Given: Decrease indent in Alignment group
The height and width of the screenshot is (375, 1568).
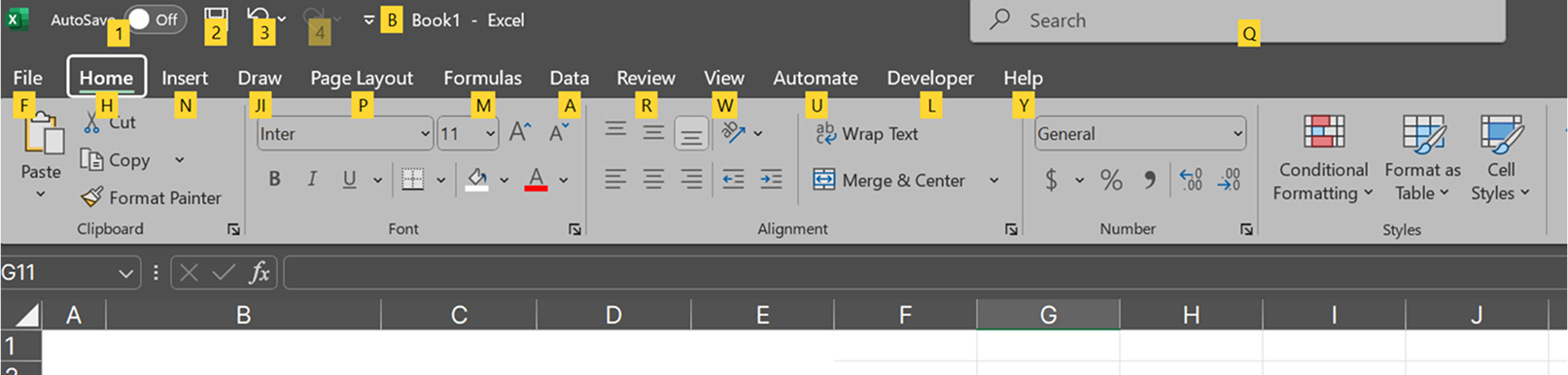Looking at the screenshot, I should (x=733, y=179).
